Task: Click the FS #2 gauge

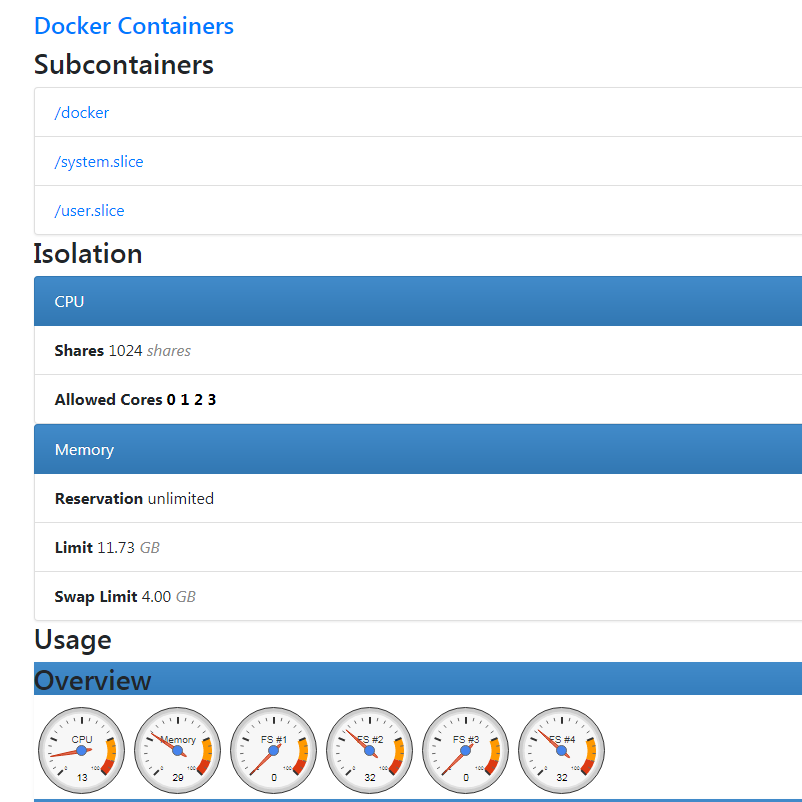Action: coord(370,750)
